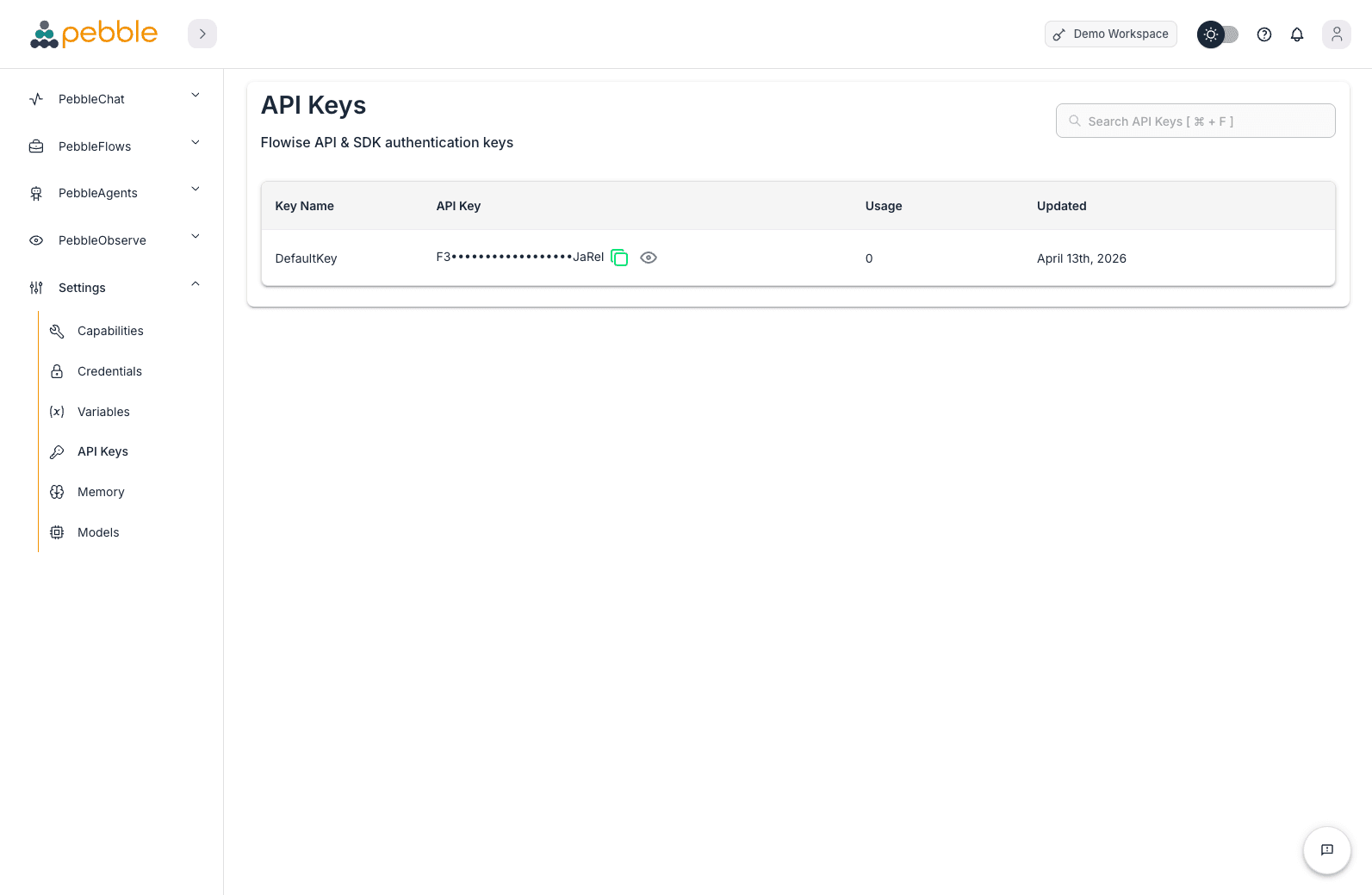The height and width of the screenshot is (895, 1372).
Task: Open Capabilities settings page
Action: [110, 331]
